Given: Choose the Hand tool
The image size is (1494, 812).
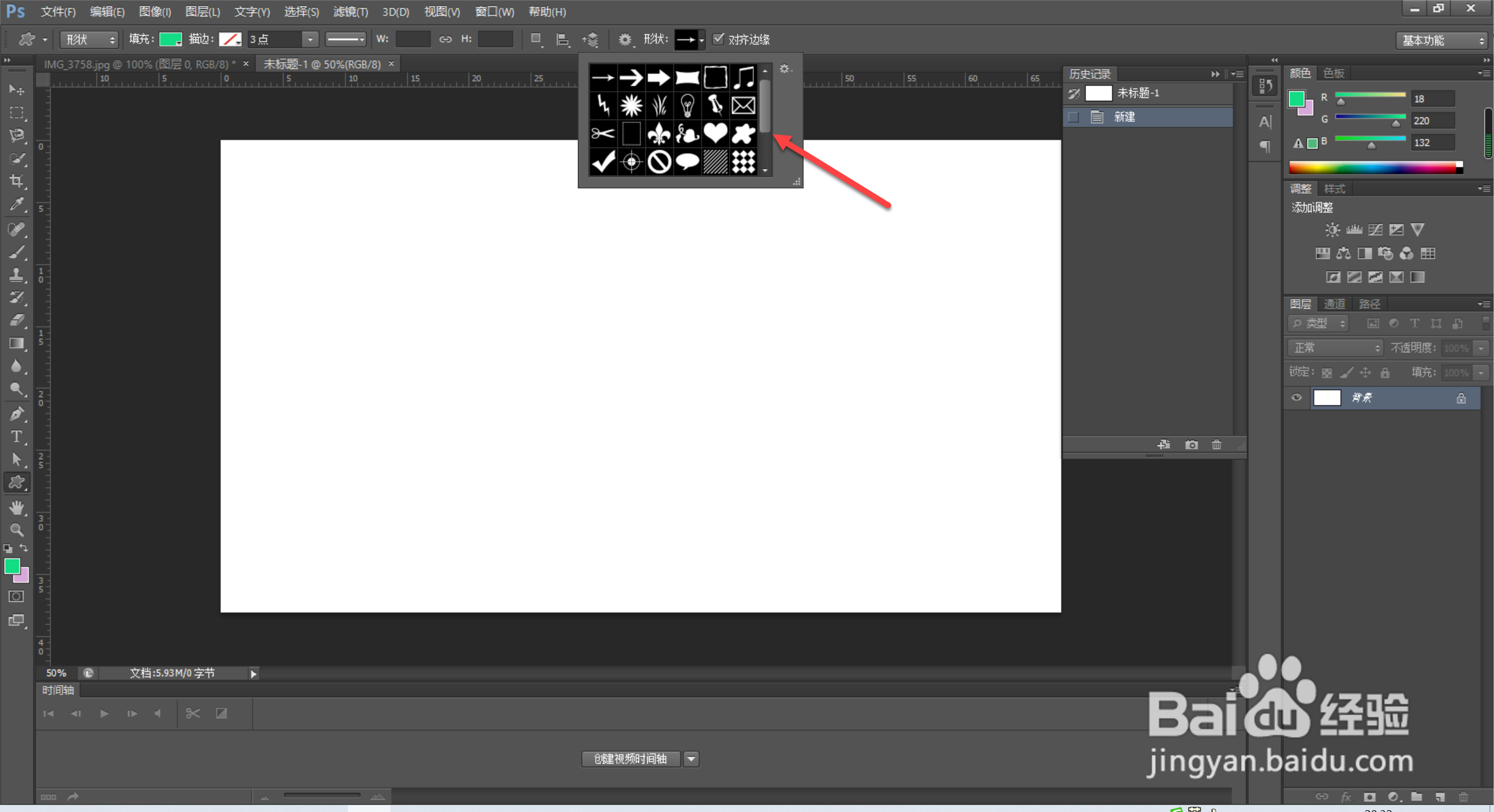Looking at the screenshot, I should click(x=17, y=507).
